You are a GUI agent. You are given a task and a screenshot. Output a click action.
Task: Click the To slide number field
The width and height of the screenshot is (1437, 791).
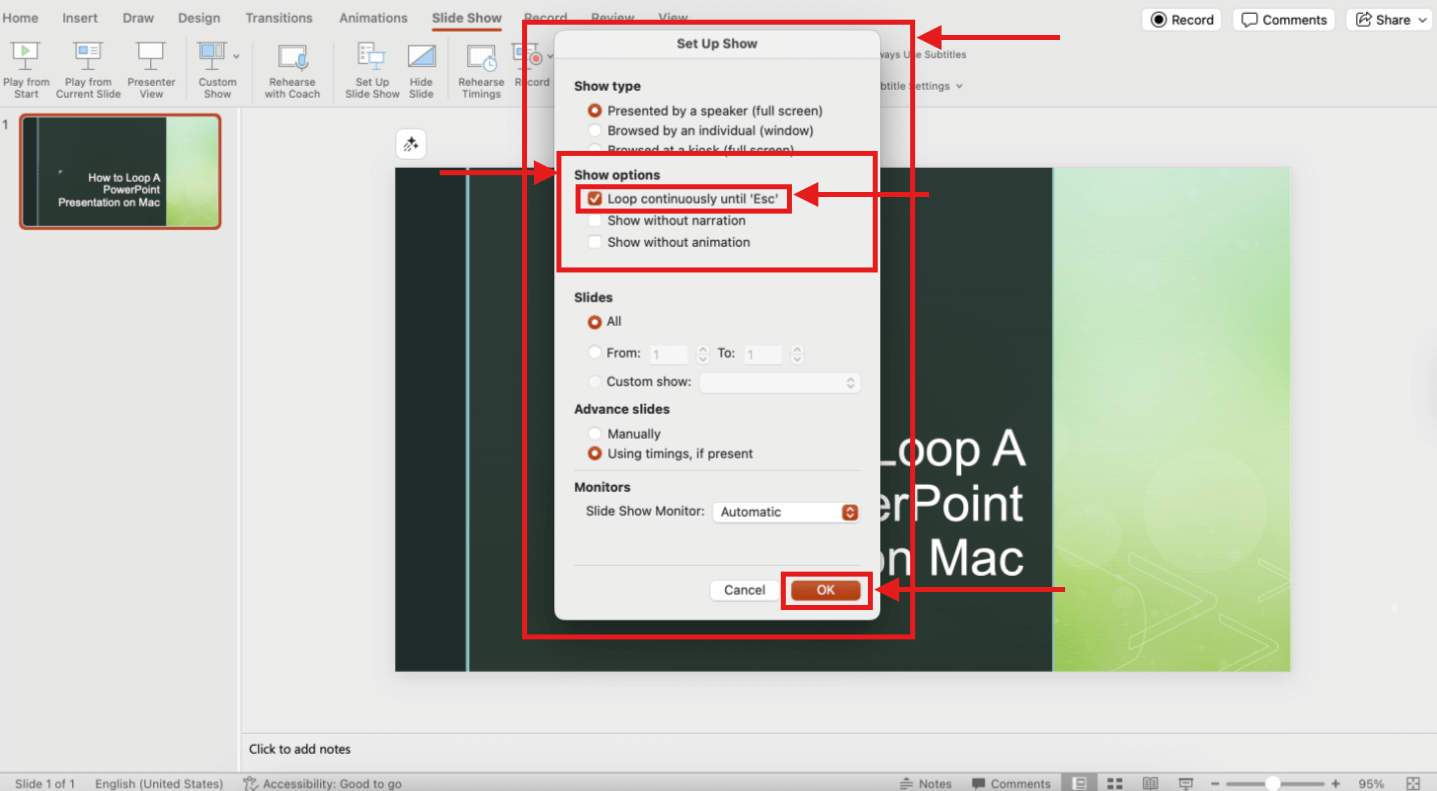763,354
